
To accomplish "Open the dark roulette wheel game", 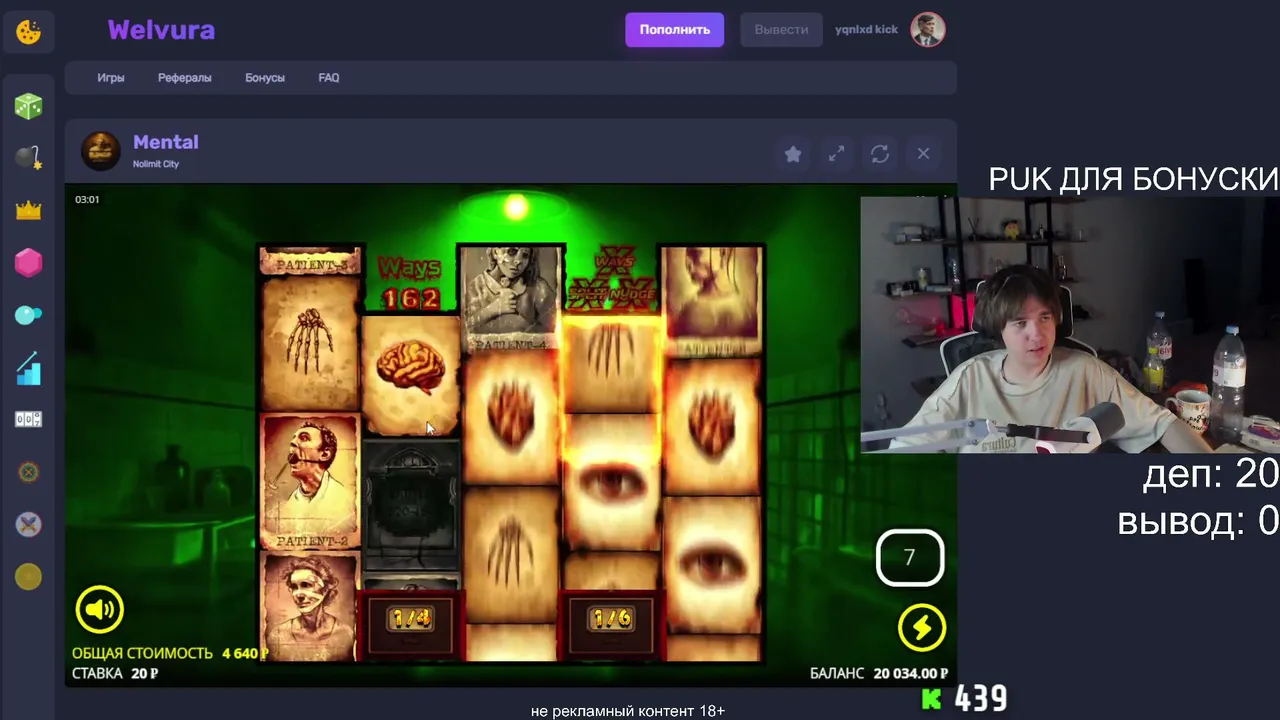I will [28, 472].
